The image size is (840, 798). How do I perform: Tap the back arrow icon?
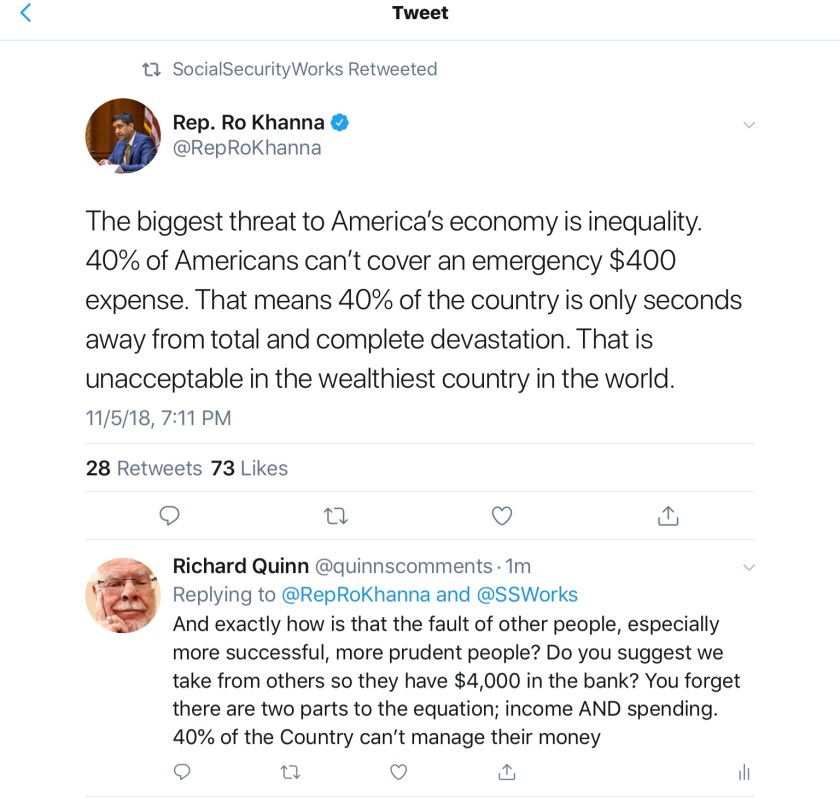[x=26, y=13]
